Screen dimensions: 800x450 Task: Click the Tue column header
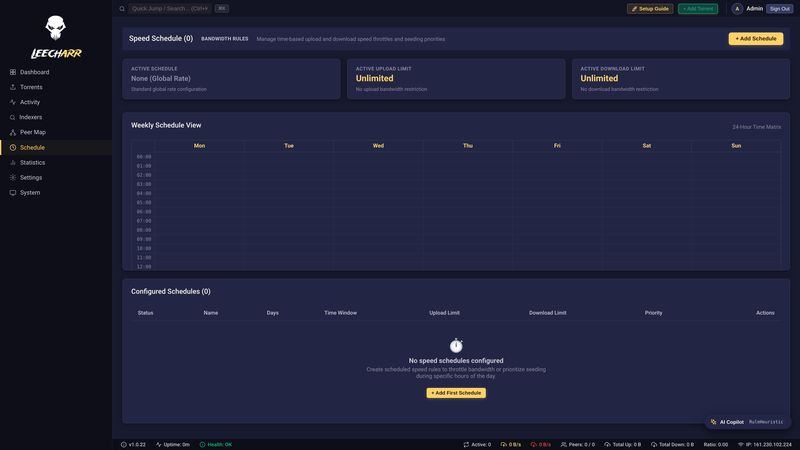(289, 146)
